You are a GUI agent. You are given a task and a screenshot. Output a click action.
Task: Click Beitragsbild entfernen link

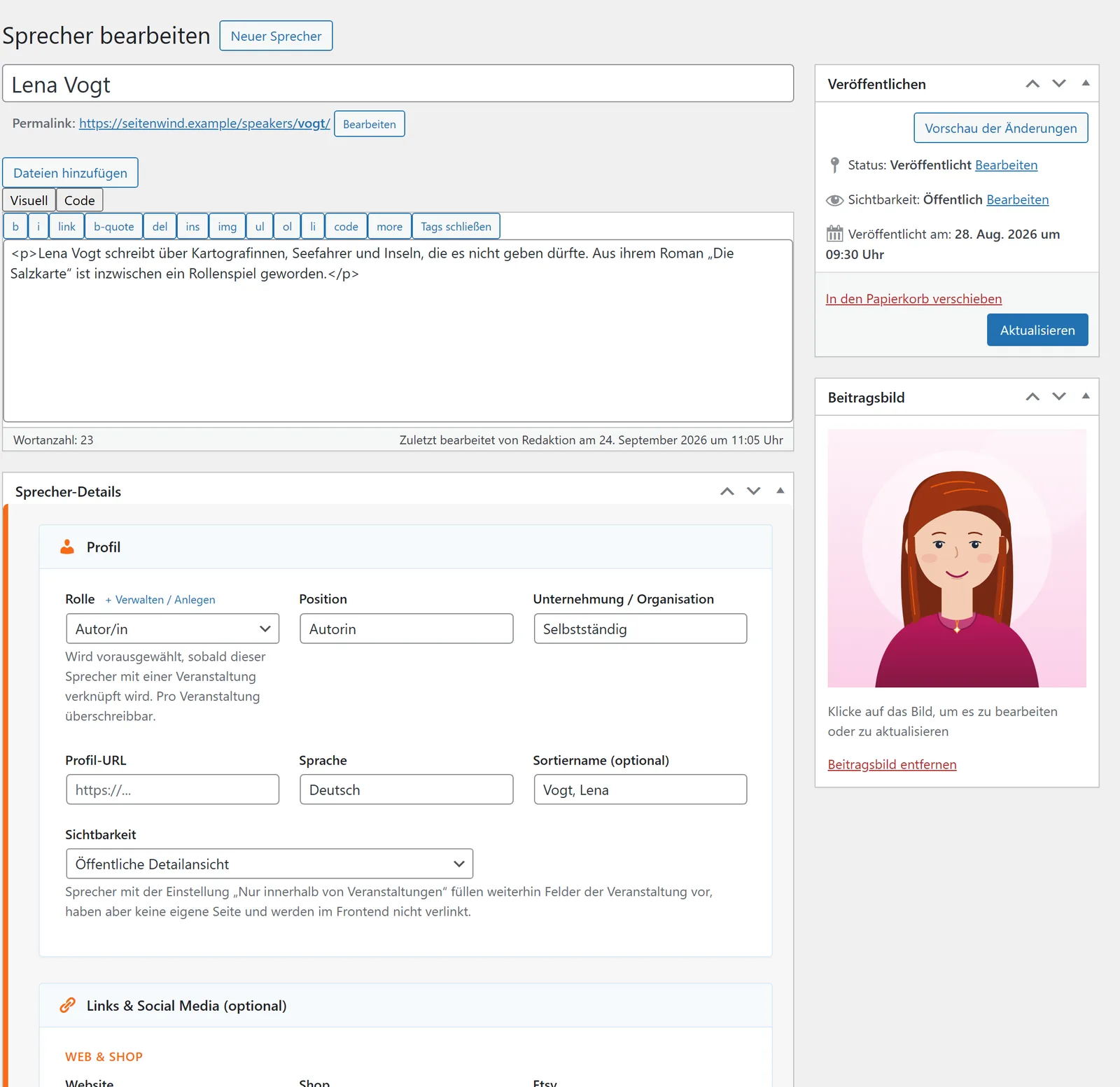[x=892, y=764]
